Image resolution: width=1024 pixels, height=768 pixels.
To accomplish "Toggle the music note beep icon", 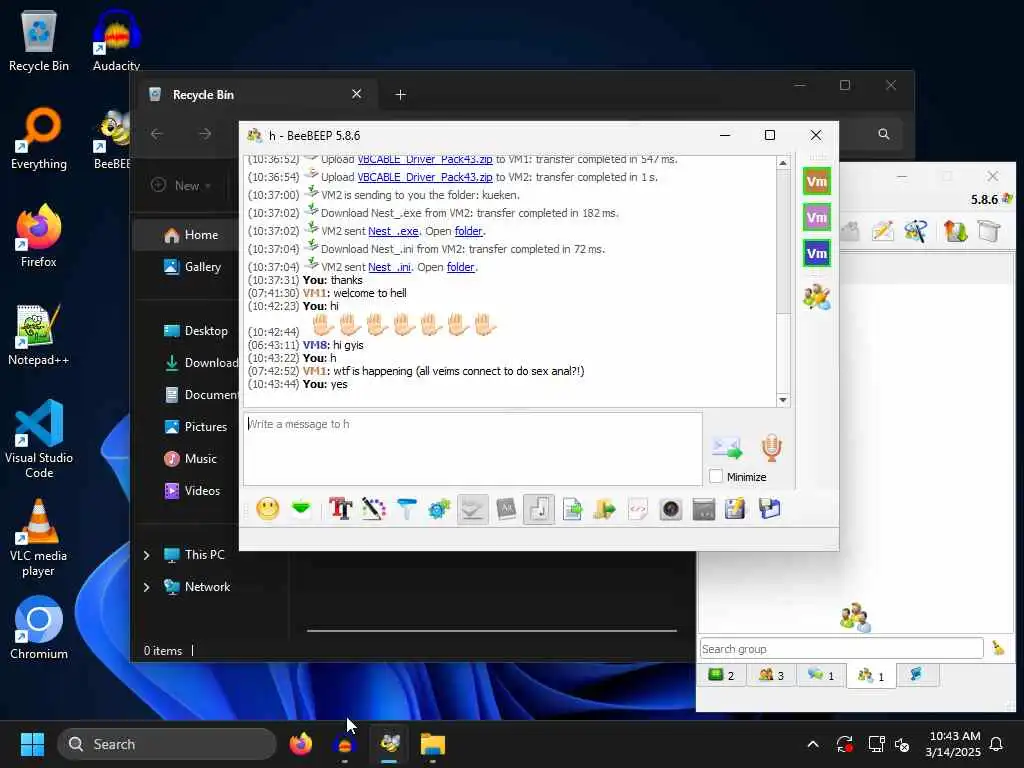I will click(539, 509).
